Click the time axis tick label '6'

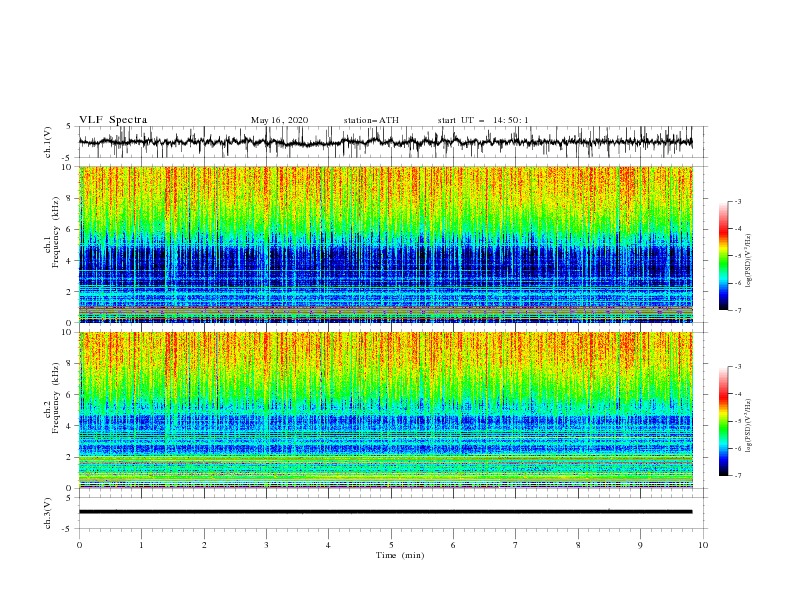pos(453,545)
